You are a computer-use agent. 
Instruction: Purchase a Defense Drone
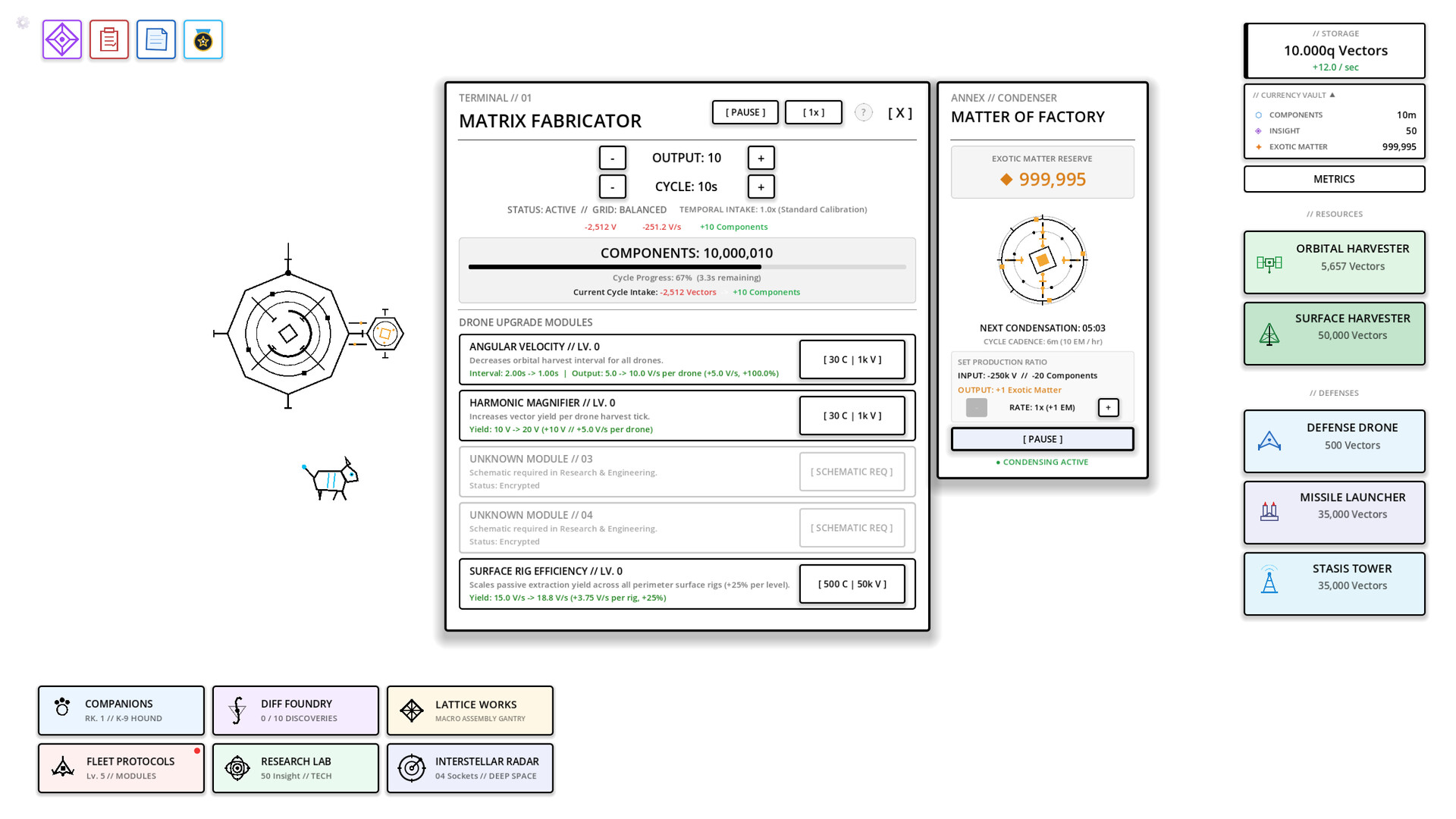click(x=1335, y=441)
